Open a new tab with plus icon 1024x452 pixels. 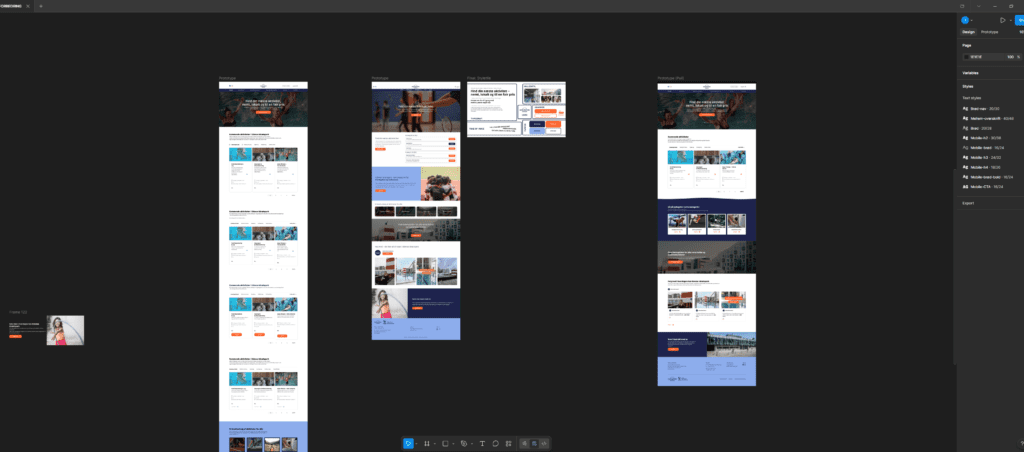(40, 6)
